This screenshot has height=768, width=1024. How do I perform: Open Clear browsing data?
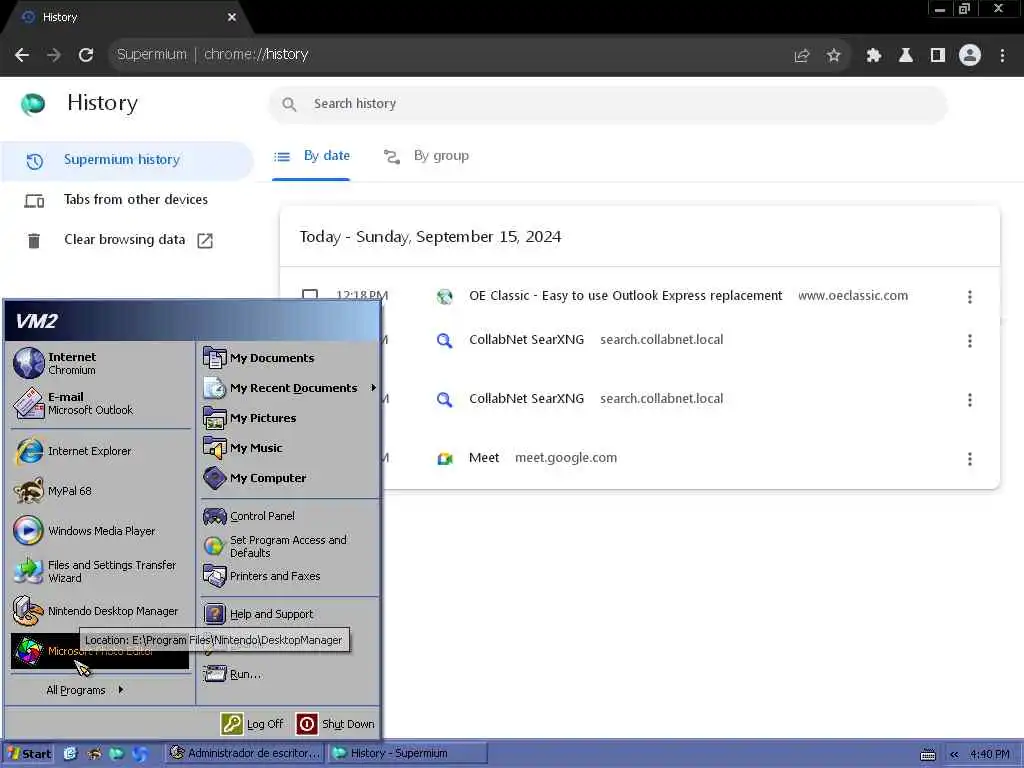coord(126,240)
